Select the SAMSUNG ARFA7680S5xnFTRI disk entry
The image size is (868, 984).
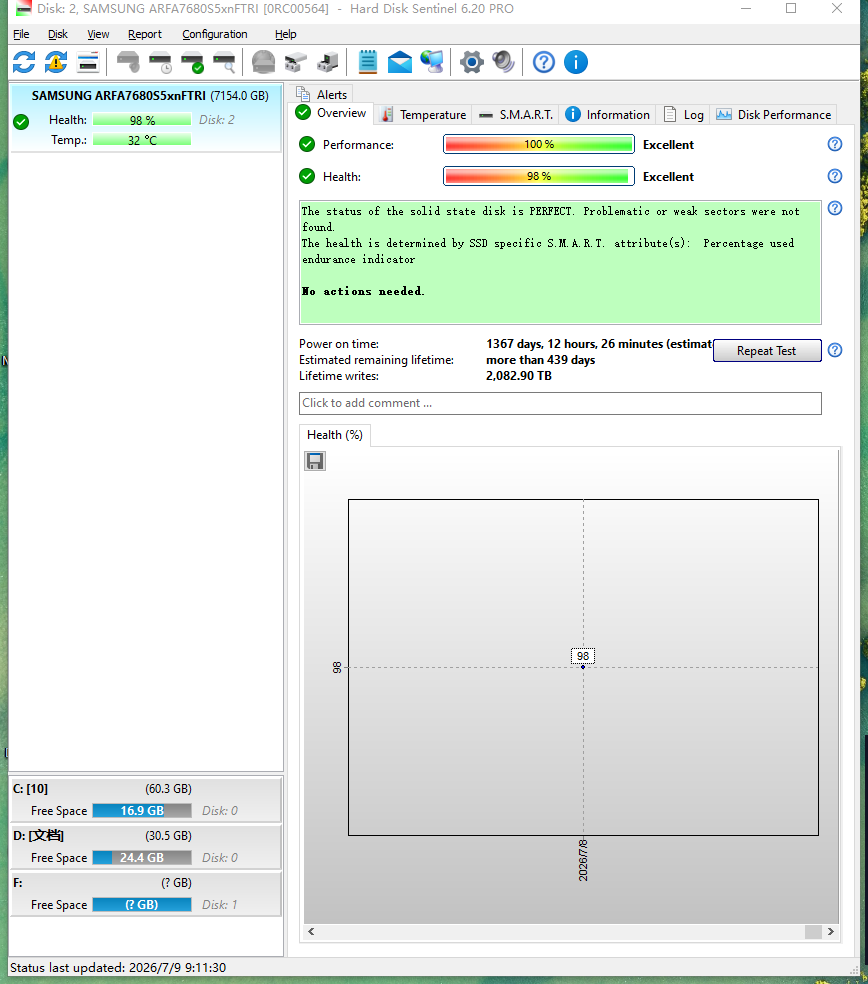tap(146, 119)
